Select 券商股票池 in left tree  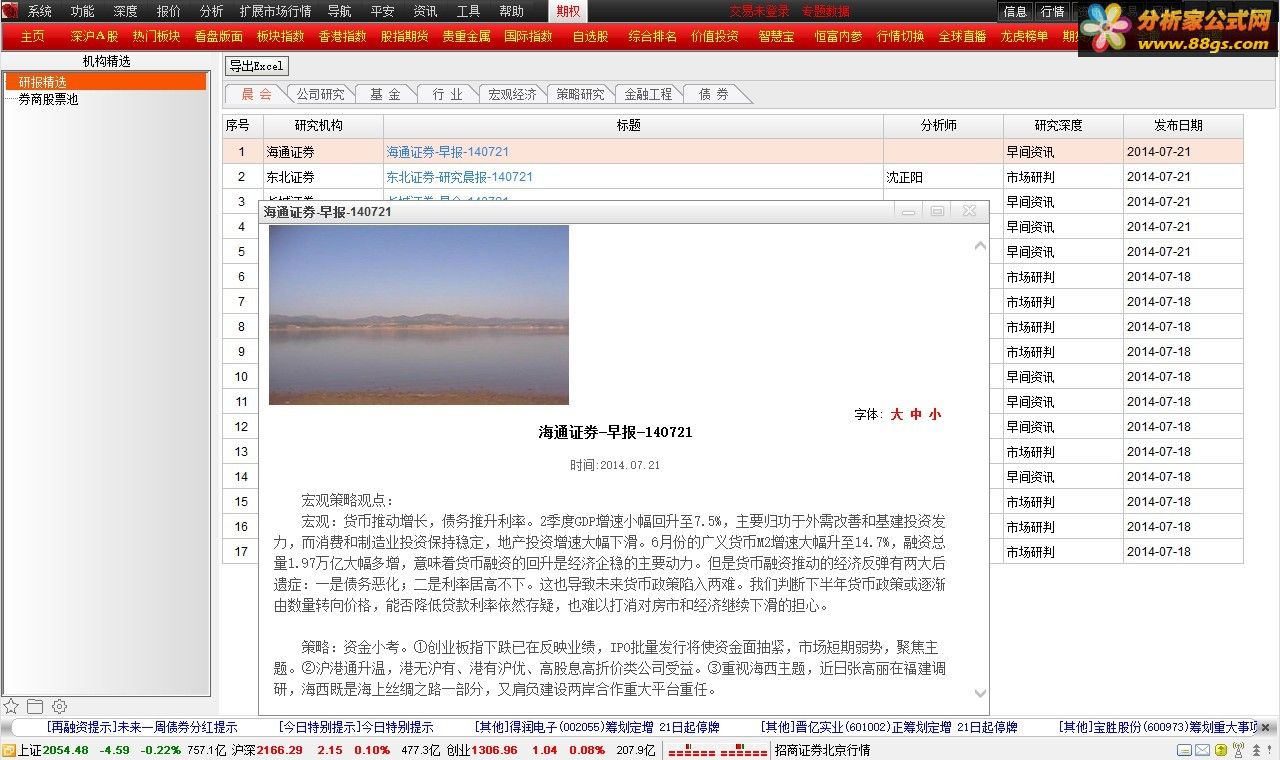pos(48,99)
